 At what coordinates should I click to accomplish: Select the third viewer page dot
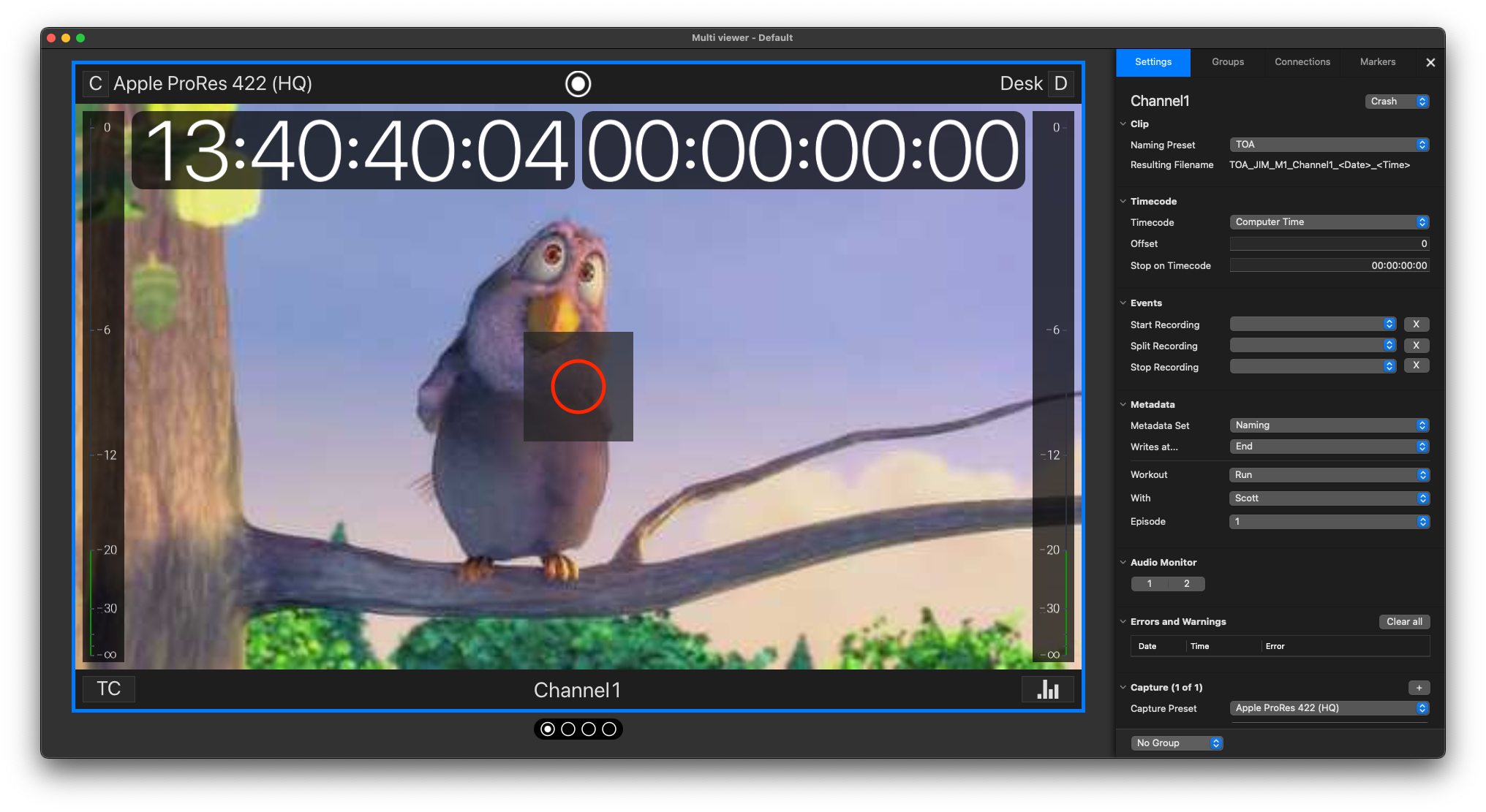coord(588,729)
